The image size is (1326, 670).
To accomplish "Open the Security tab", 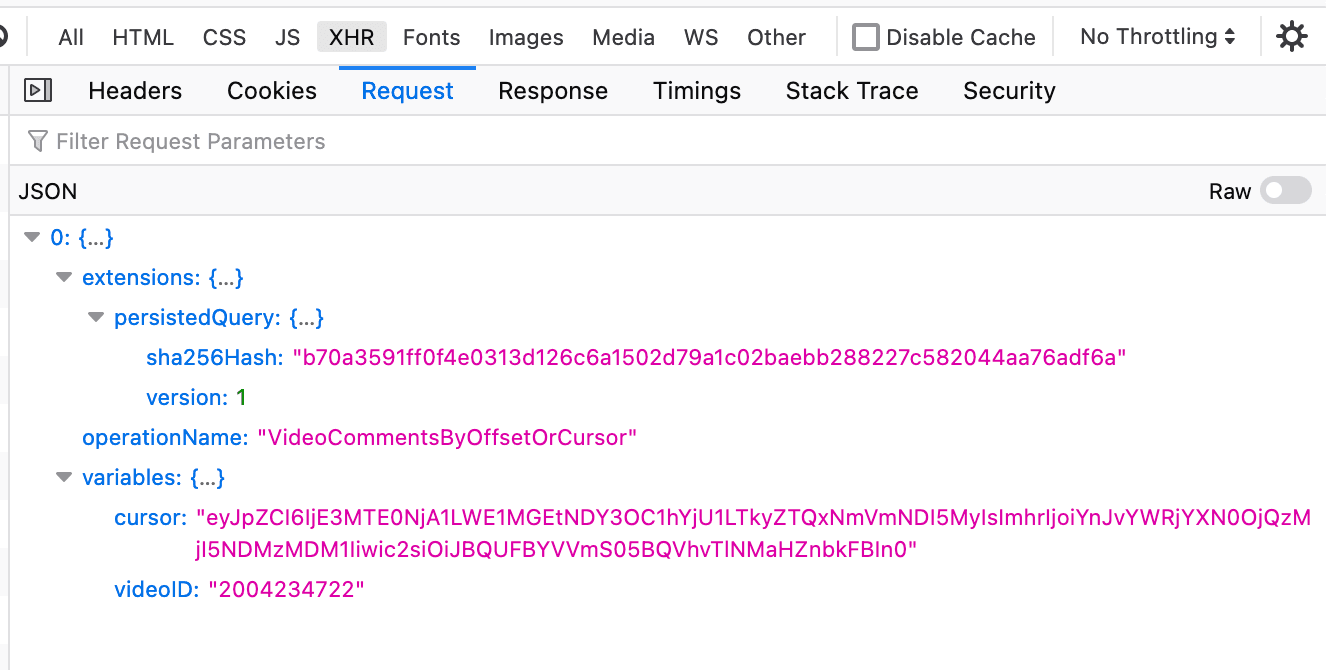I will click(1009, 90).
